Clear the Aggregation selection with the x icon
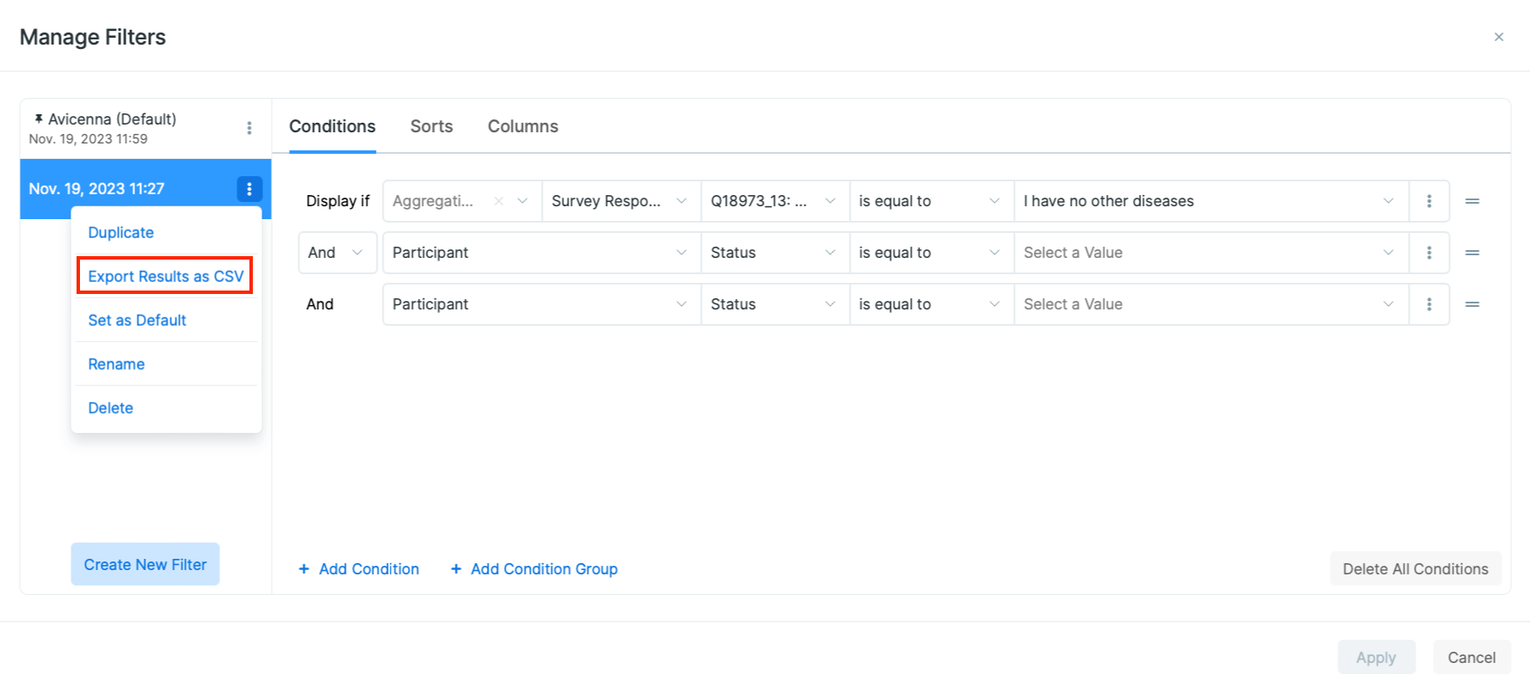Image resolution: width=1530 pixels, height=686 pixels. (x=498, y=201)
